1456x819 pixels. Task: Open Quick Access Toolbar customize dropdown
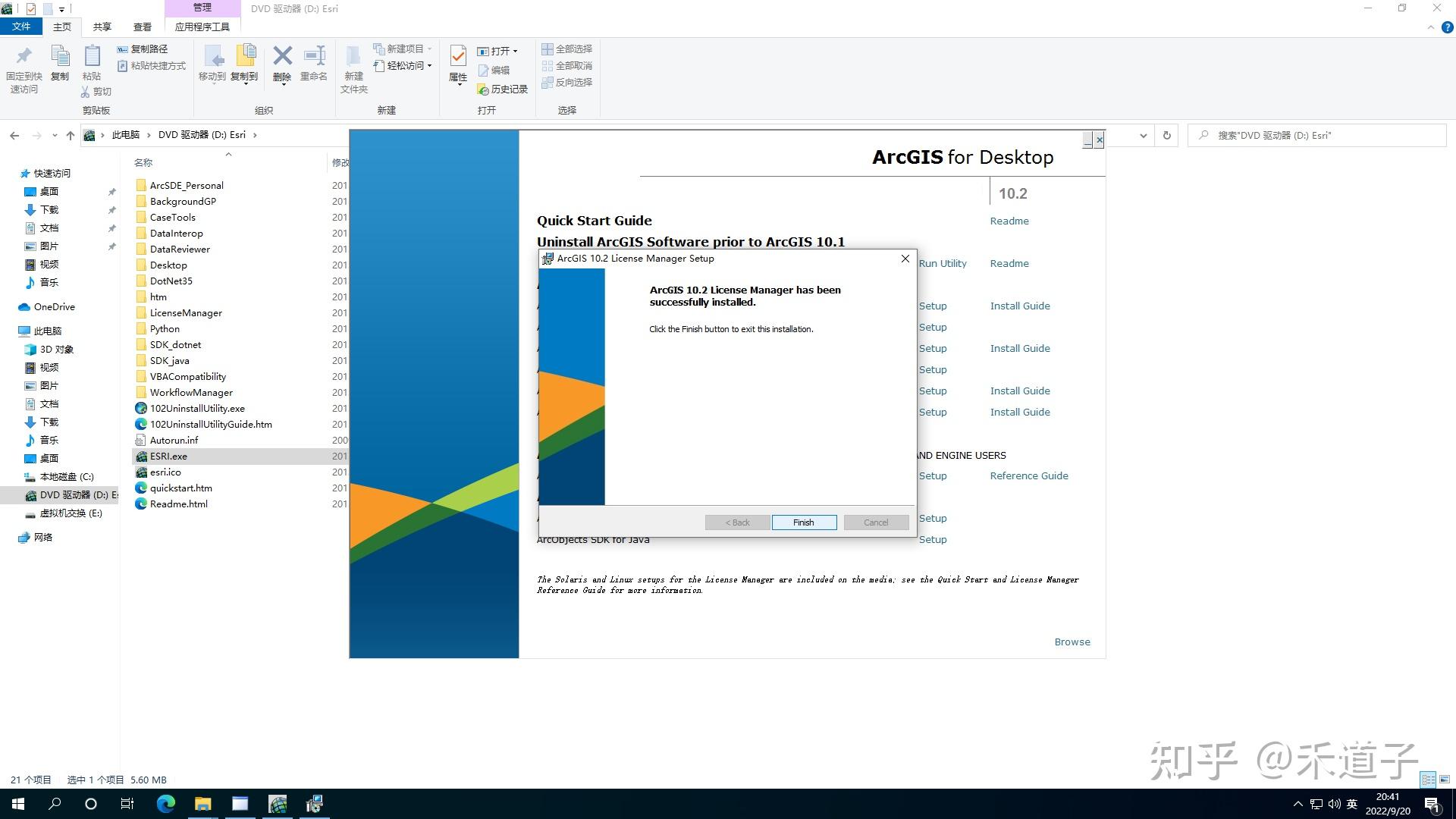tap(61, 9)
